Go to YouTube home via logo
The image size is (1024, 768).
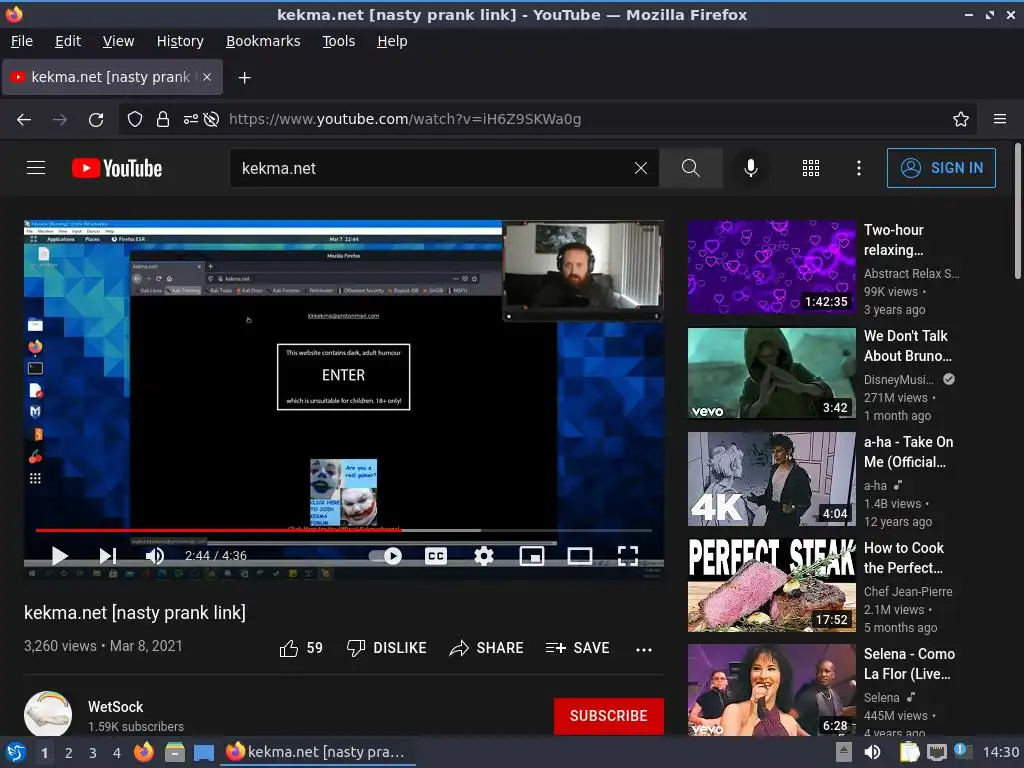(117, 168)
